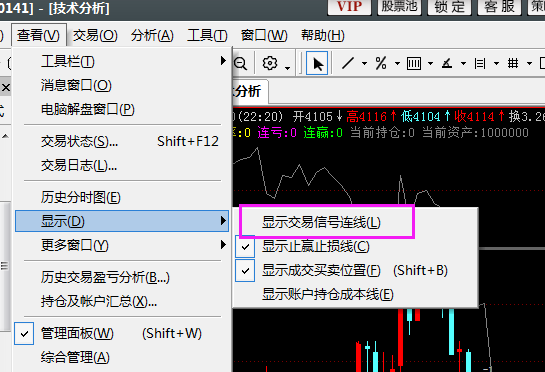Click the 当前持仓:0 readout
This screenshot has height=372, width=545.
382,133
